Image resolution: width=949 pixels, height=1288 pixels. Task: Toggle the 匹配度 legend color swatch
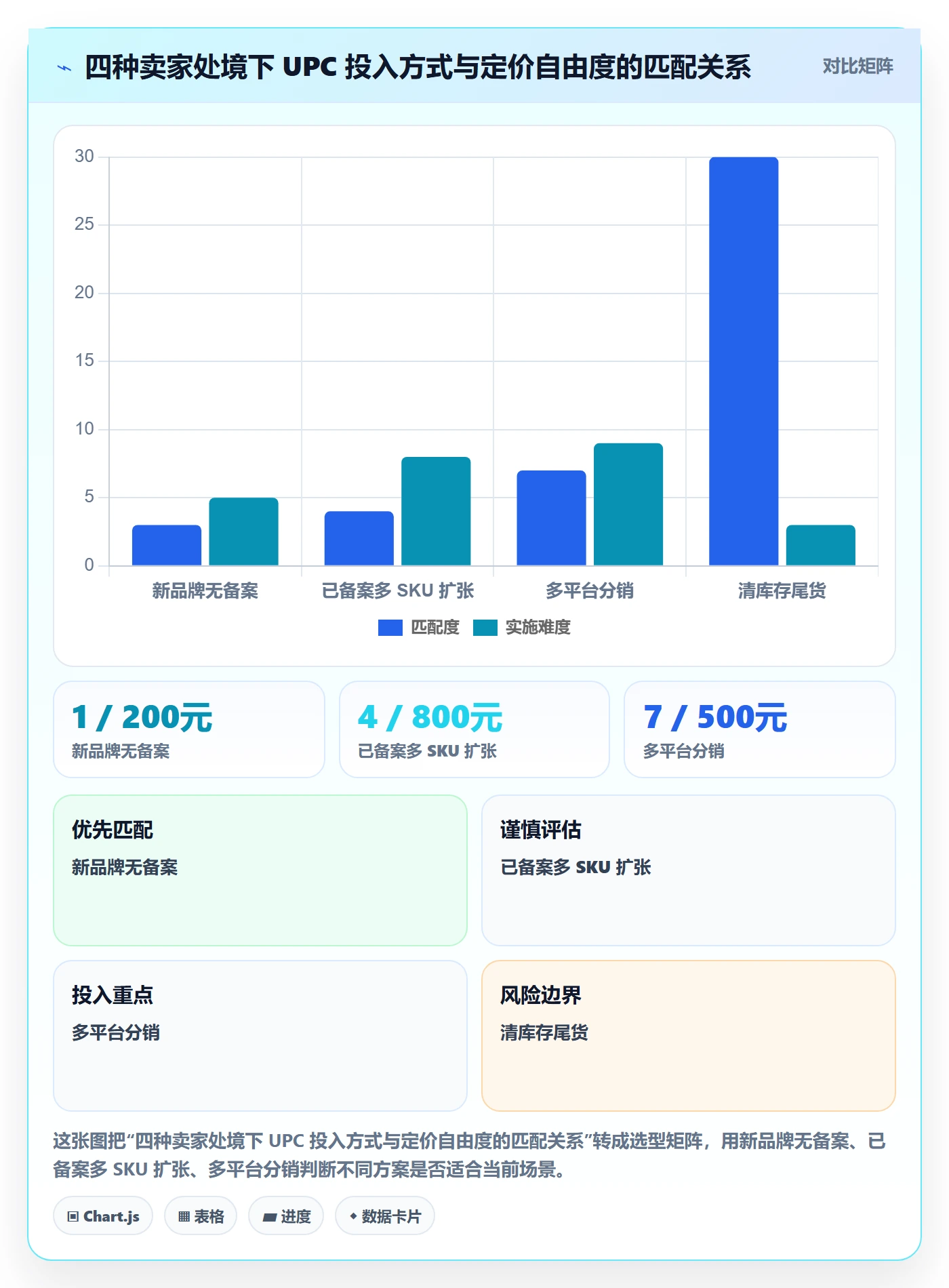click(390, 628)
